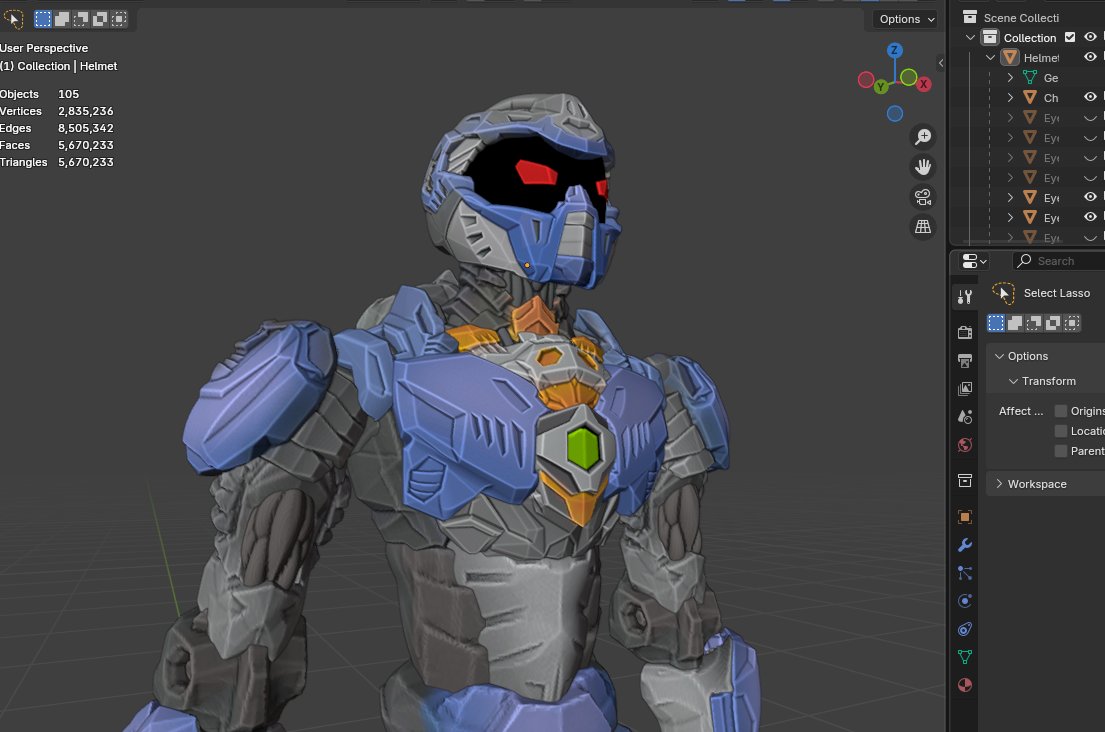Click the negative Z blue gizmo circle
The width and height of the screenshot is (1105, 732).
(895, 113)
